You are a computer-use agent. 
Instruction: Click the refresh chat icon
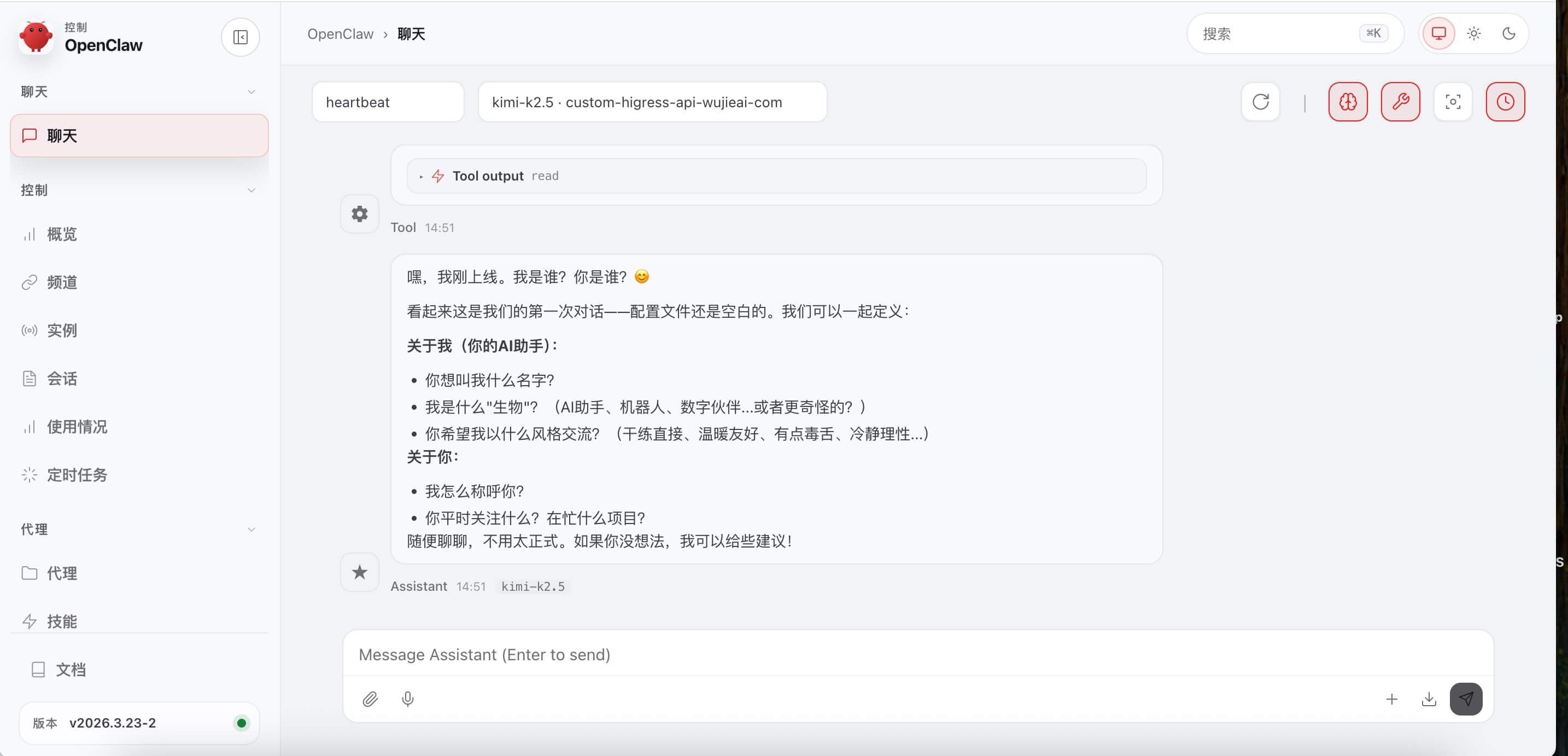(x=1260, y=102)
